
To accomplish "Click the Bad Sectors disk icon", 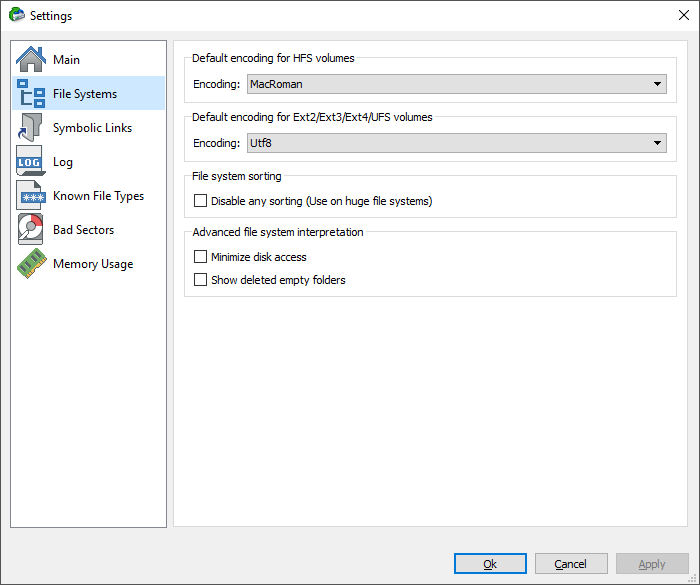I will [x=30, y=229].
